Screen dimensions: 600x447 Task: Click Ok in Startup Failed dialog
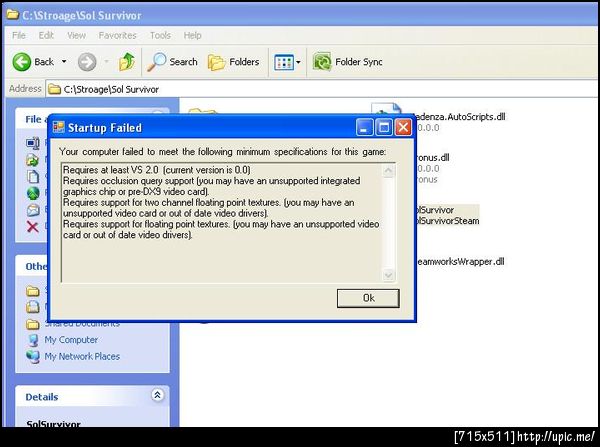click(368, 298)
